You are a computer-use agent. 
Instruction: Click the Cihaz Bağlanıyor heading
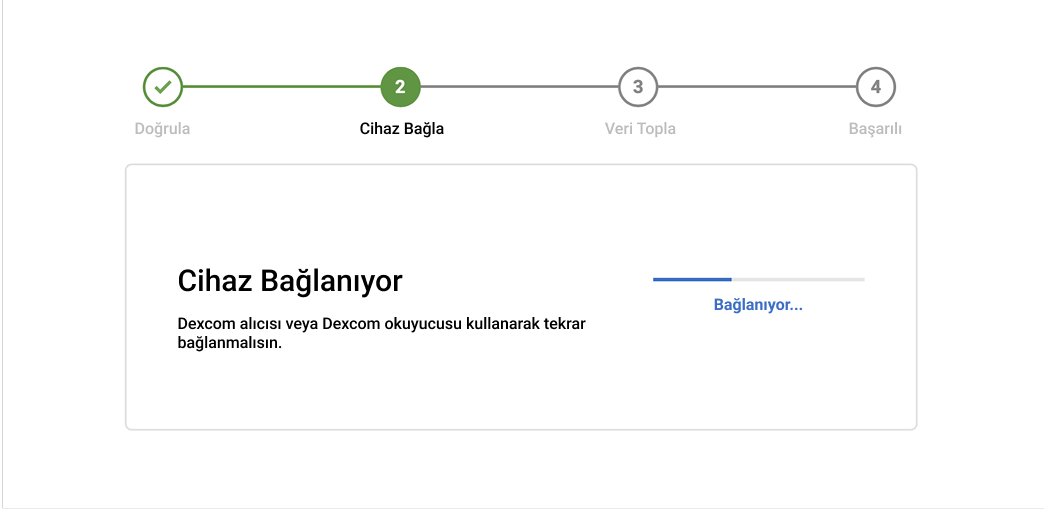290,281
